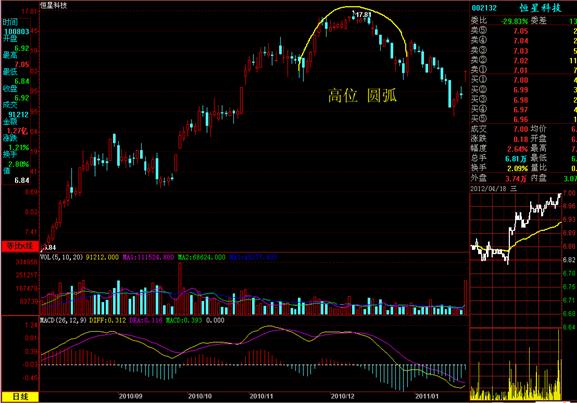Select the 买① bid row at 7.00
The image size is (577, 403).
click(523, 80)
